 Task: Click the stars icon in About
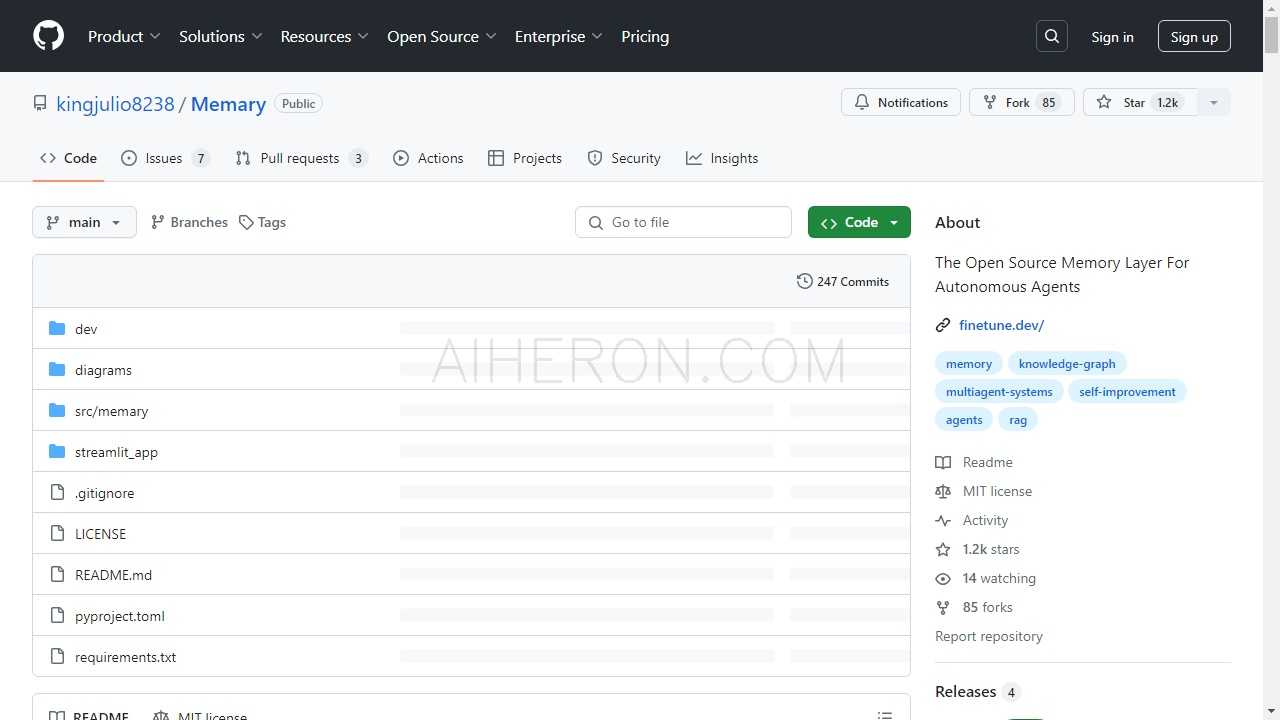click(x=943, y=549)
